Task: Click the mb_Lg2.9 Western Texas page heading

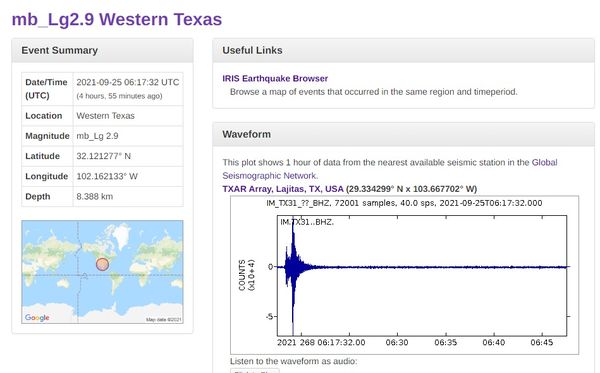Action: click(x=117, y=19)
